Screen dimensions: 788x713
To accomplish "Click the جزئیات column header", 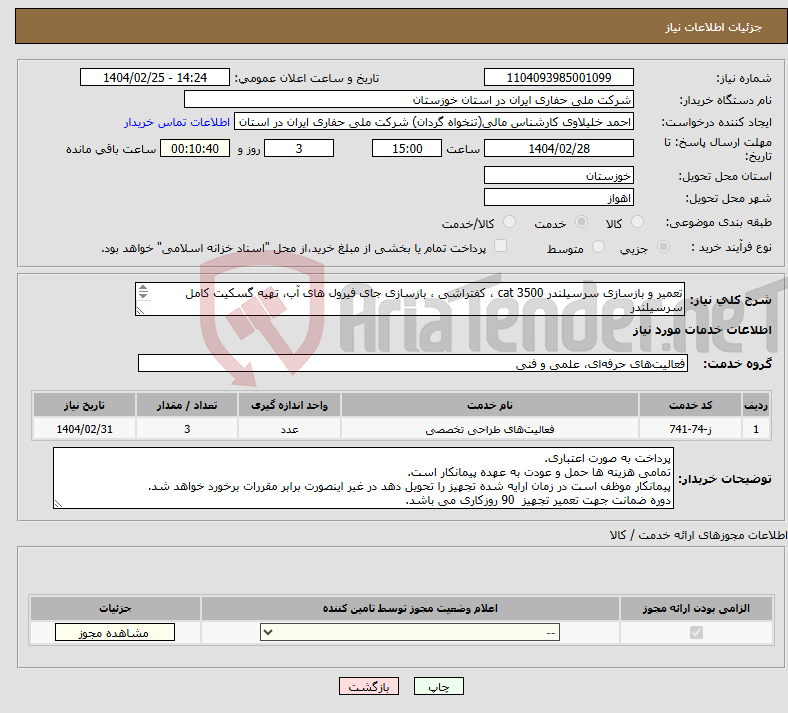I will 115,608.
